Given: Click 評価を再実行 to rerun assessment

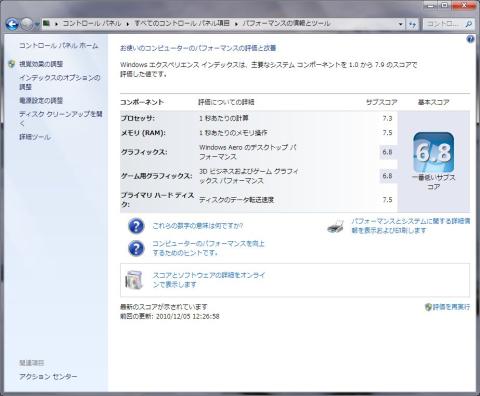Looking at the screenshot, I should (451, 307).
